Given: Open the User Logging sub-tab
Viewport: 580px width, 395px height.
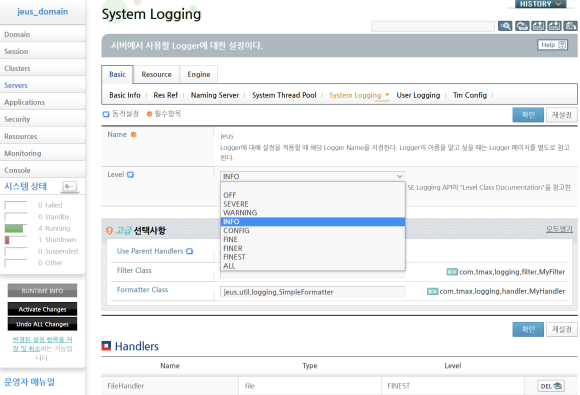Looking at the screenshot, I should [x=418, y=95].
